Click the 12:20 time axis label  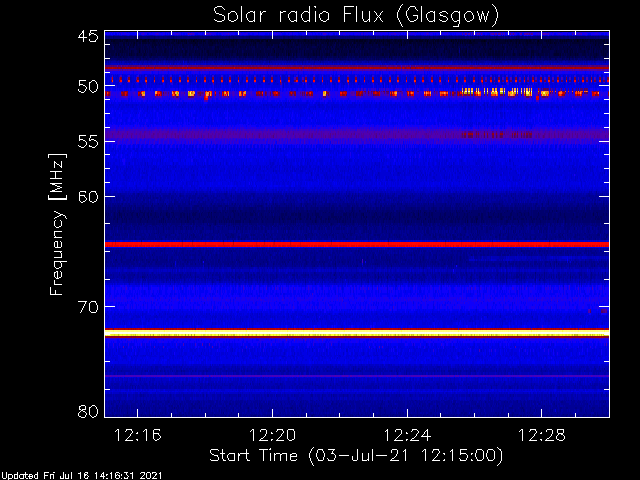click(x=272, y=435)
